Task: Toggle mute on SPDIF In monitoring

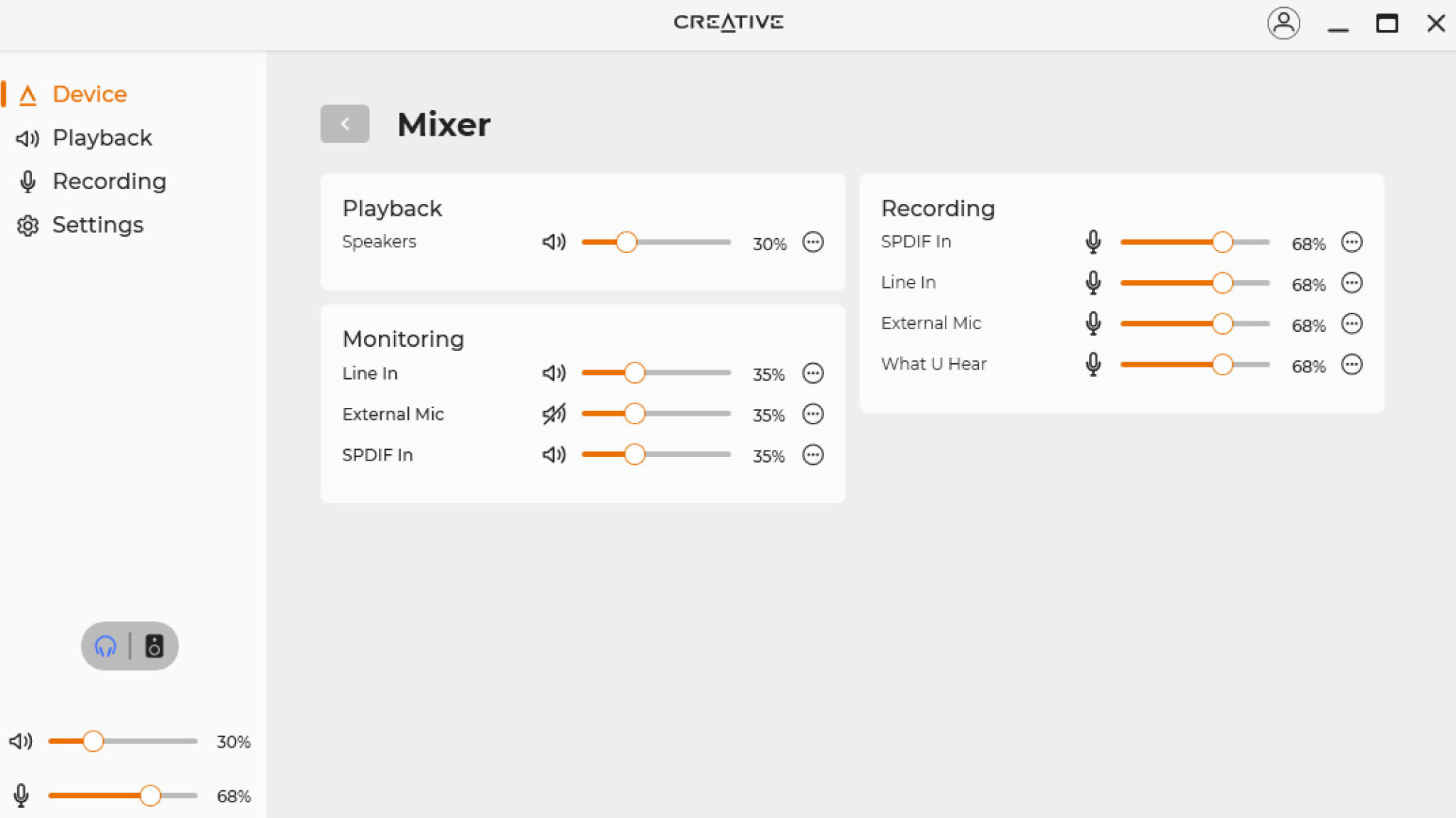Action: click(x=554, y=455)
